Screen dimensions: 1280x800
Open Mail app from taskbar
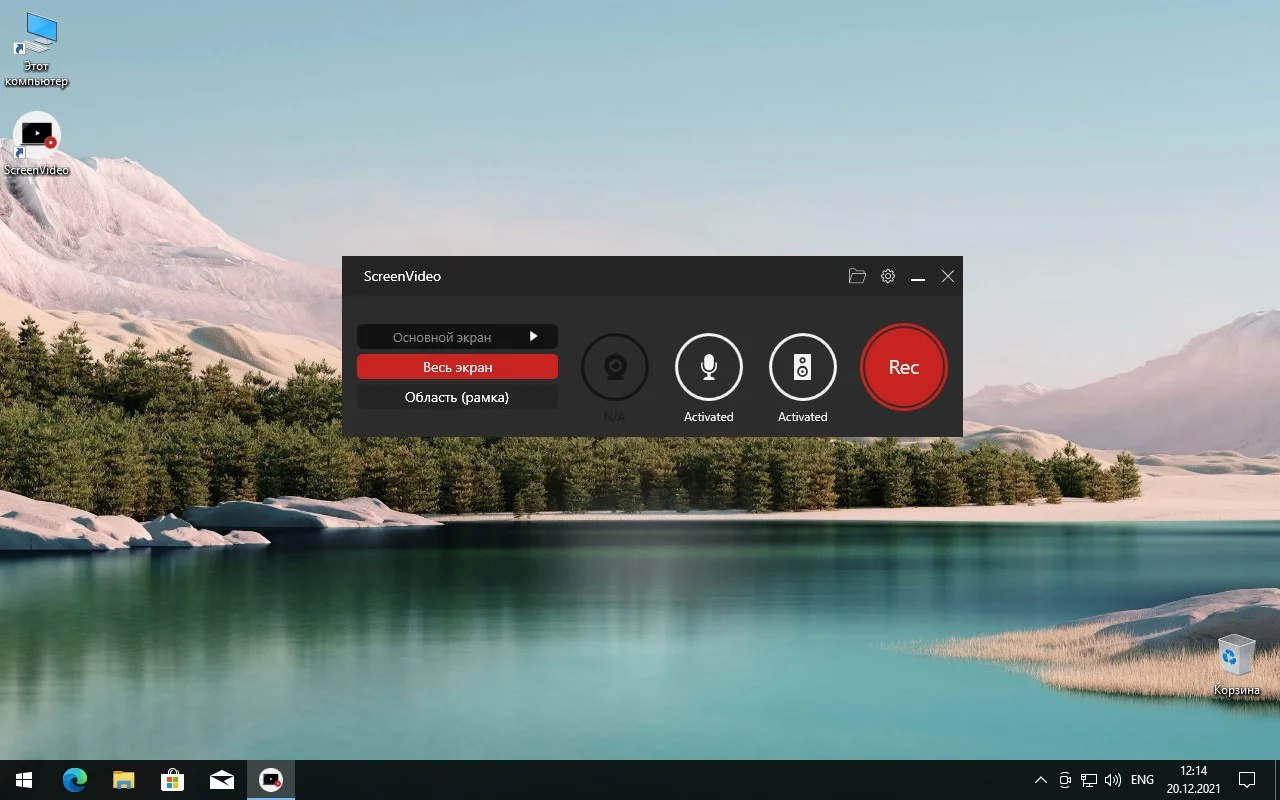pos(221,780)
